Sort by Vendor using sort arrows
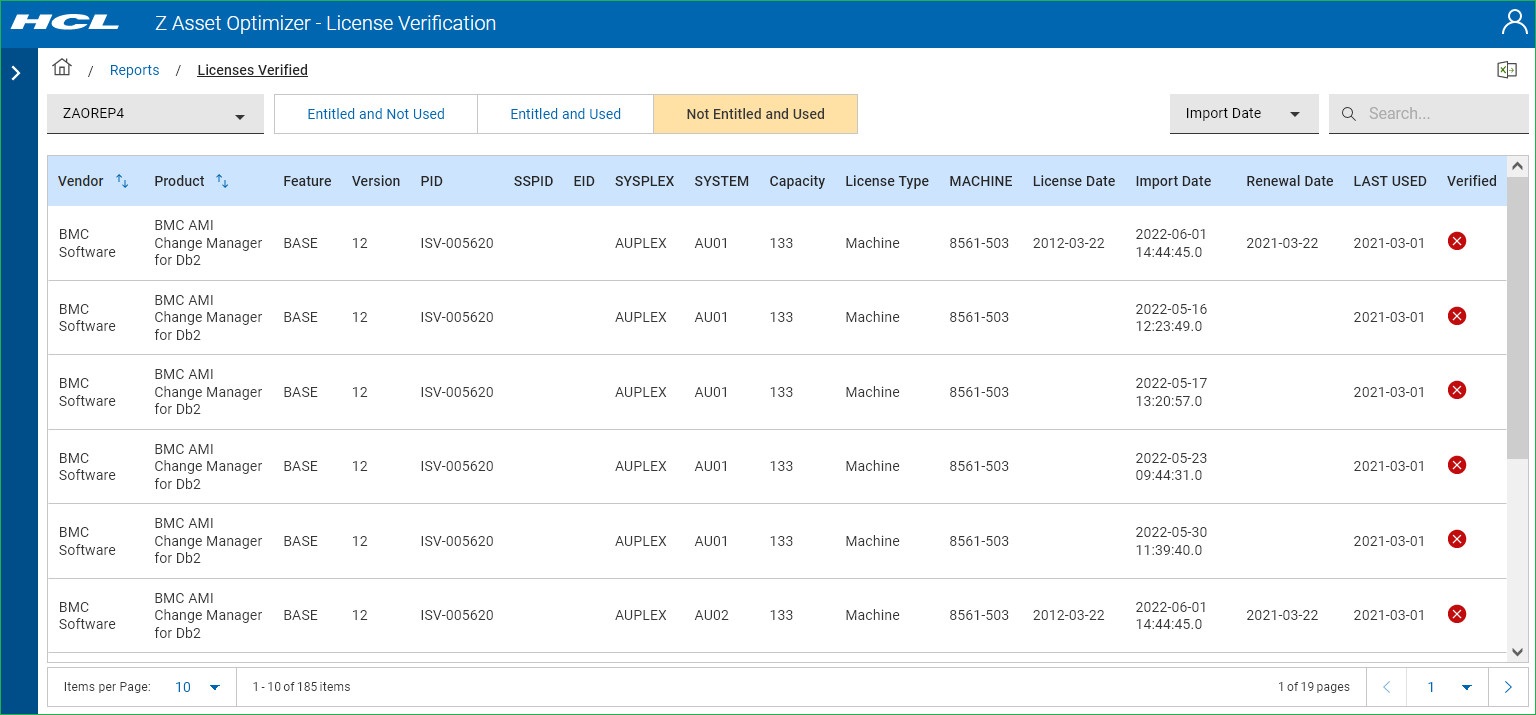This screenshot has height=715, width=1536. pos(122,181)
